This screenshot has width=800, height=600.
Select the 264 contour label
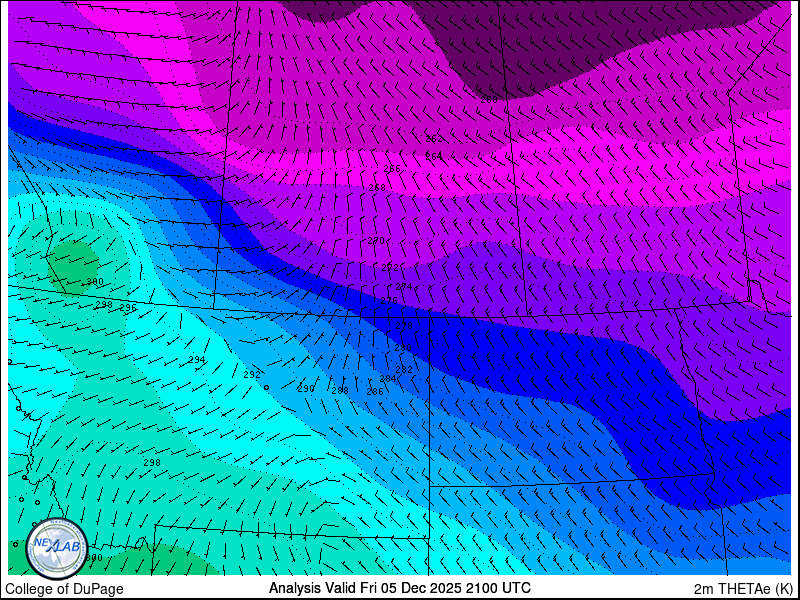(434, 156)
